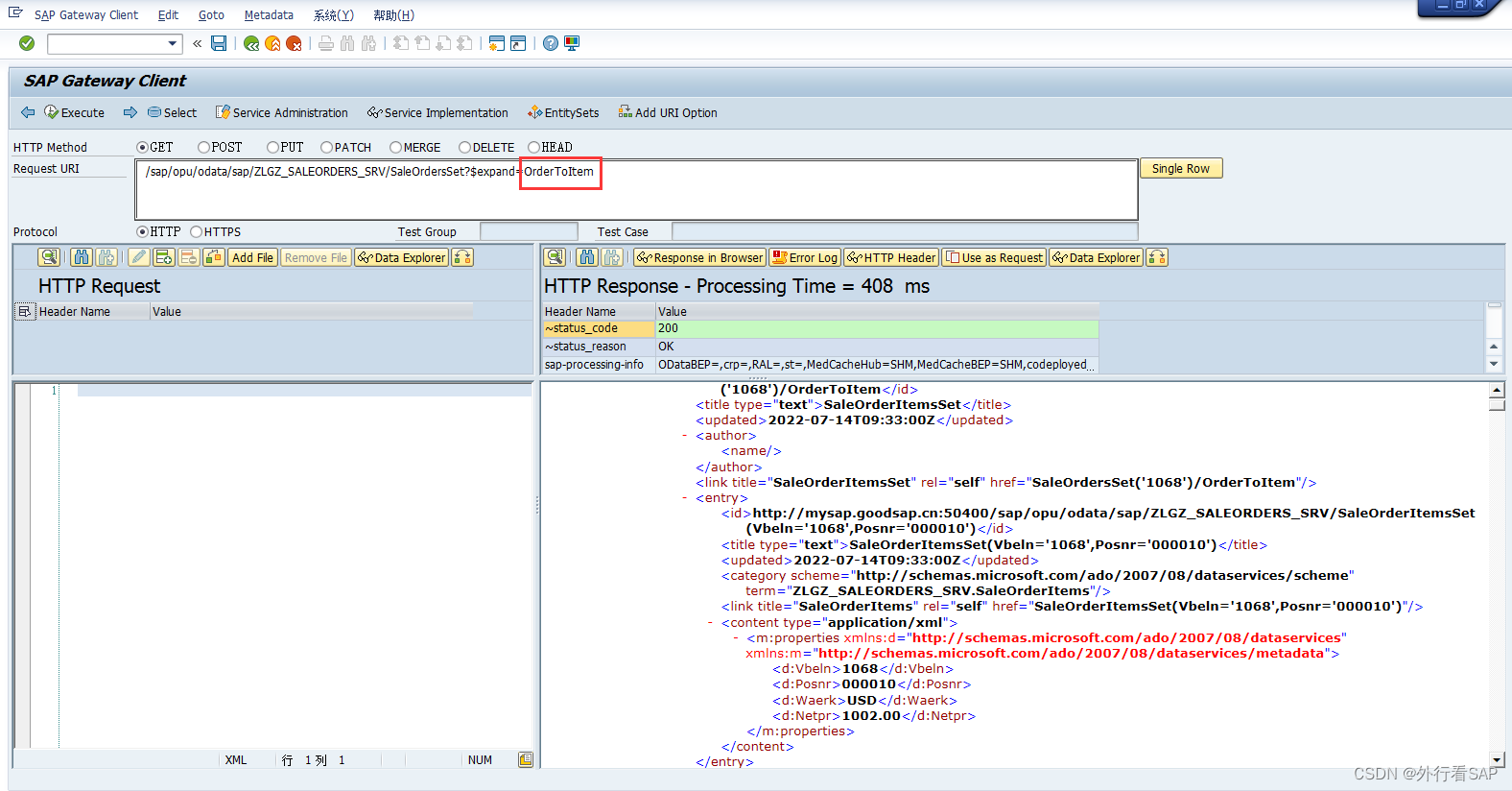Viewport: 1512px width, 791px height.
Task: Click the pencil Edit icon in HTTP Request toolbar
Action: tap(139, 257)
